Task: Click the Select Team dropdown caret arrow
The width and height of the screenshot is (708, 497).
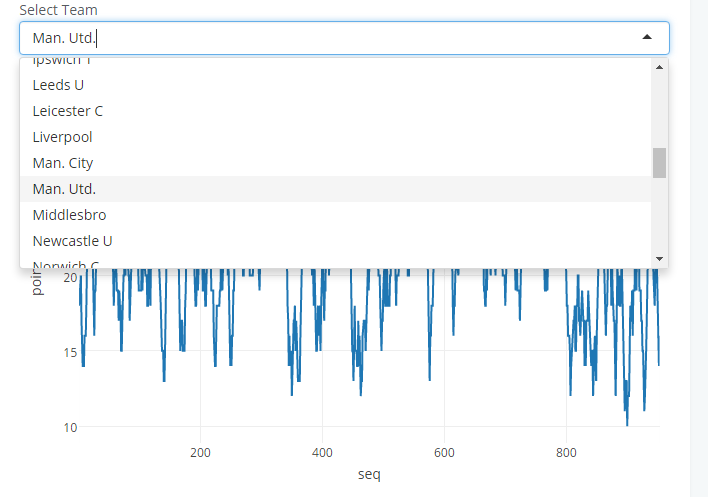Action: tap(647, 37)
